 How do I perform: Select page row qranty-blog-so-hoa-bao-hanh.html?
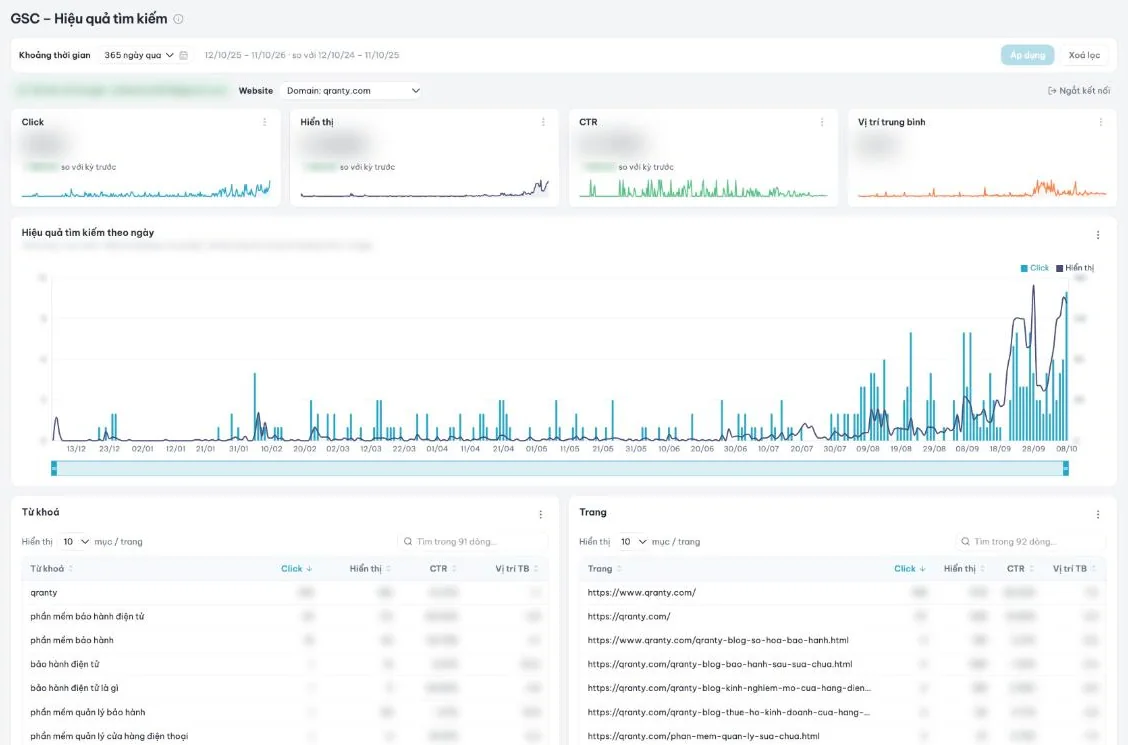(842, 640)
